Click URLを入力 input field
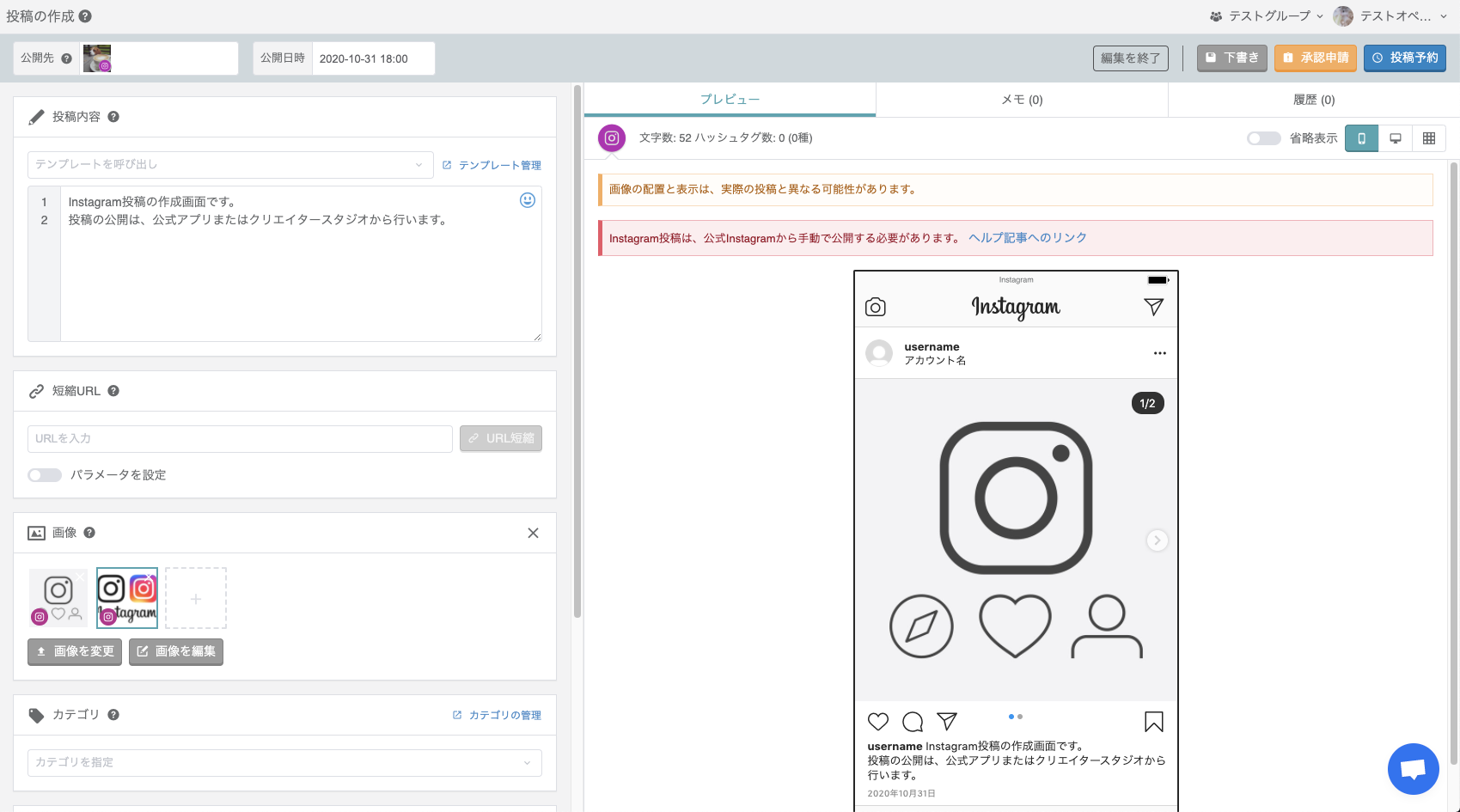Image resolution: width=1460 pixels, height=812 pixels. tap(240, 439)
